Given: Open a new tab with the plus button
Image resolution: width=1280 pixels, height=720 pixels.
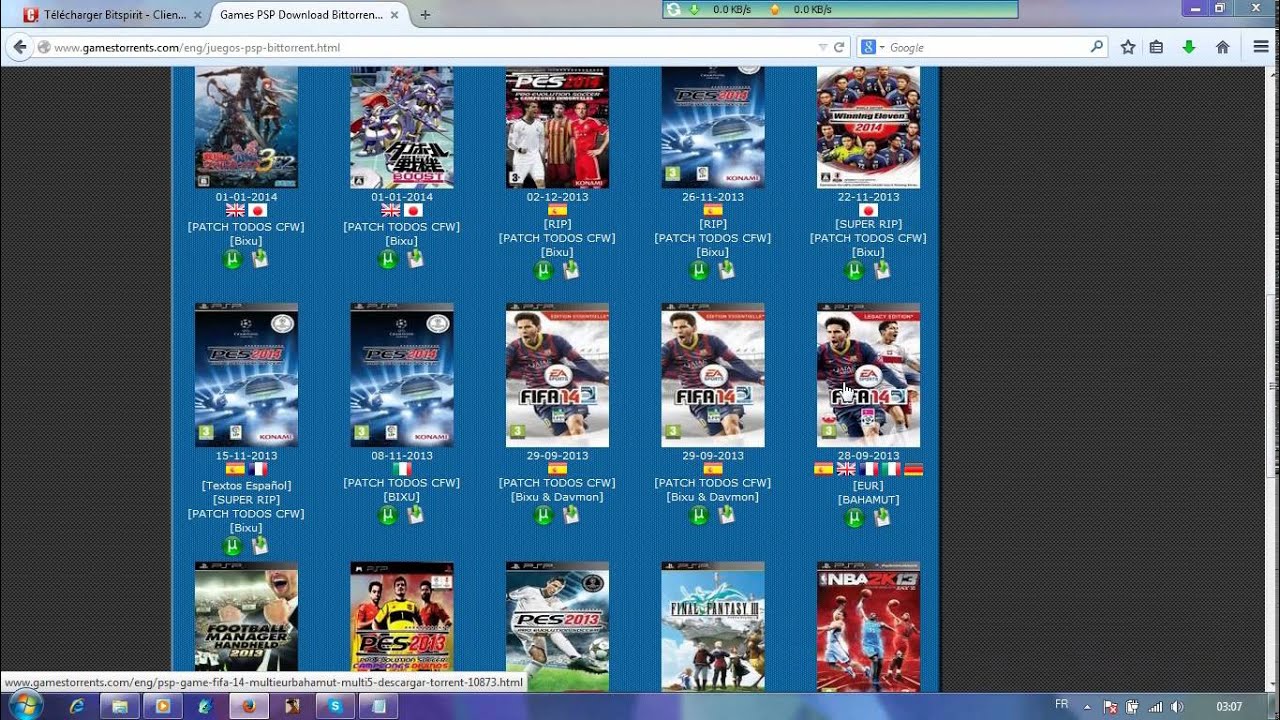Looking at the screenshot, I should click(x=425, y=15).
